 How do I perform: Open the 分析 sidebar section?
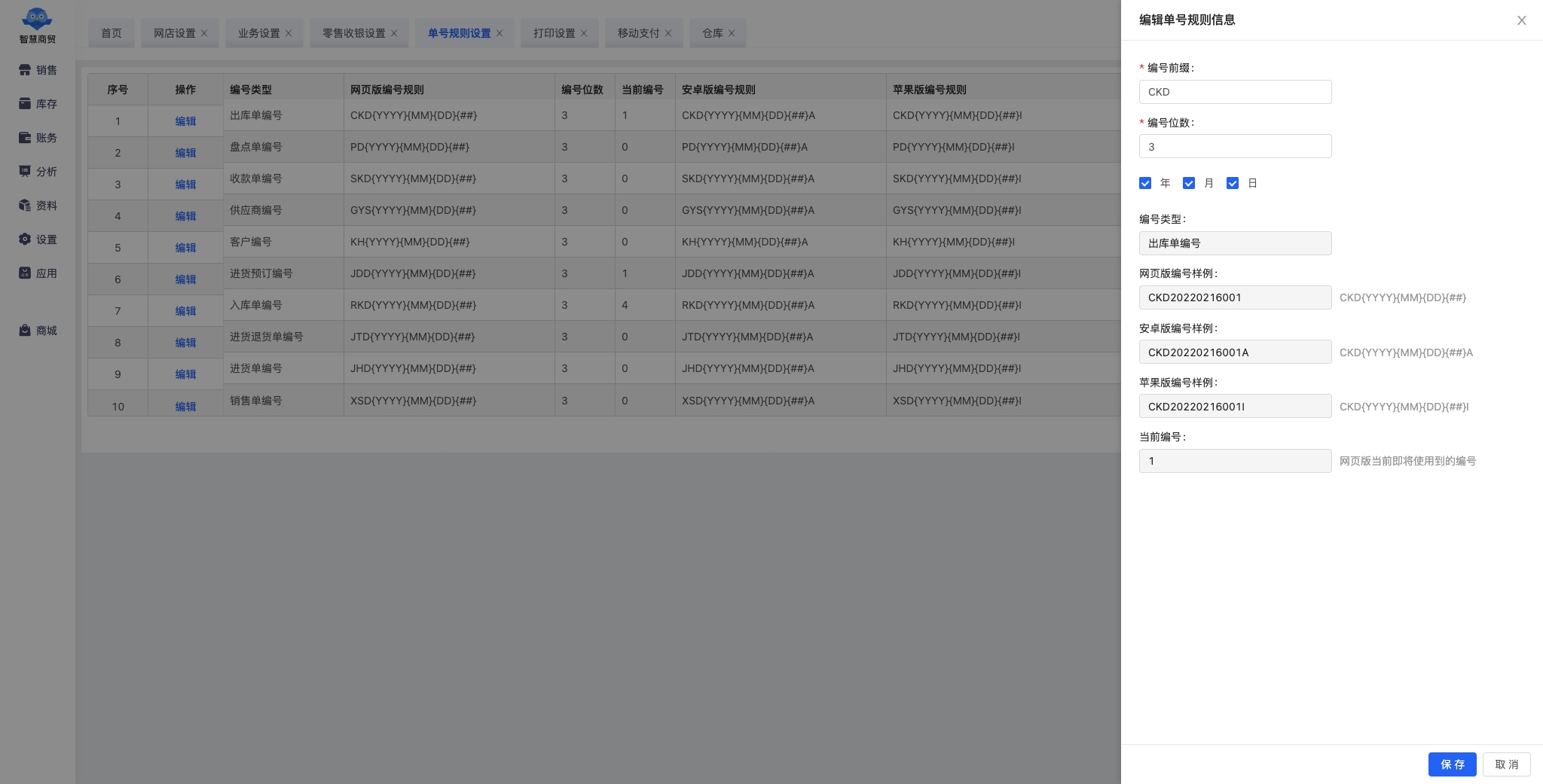point(38,172)
